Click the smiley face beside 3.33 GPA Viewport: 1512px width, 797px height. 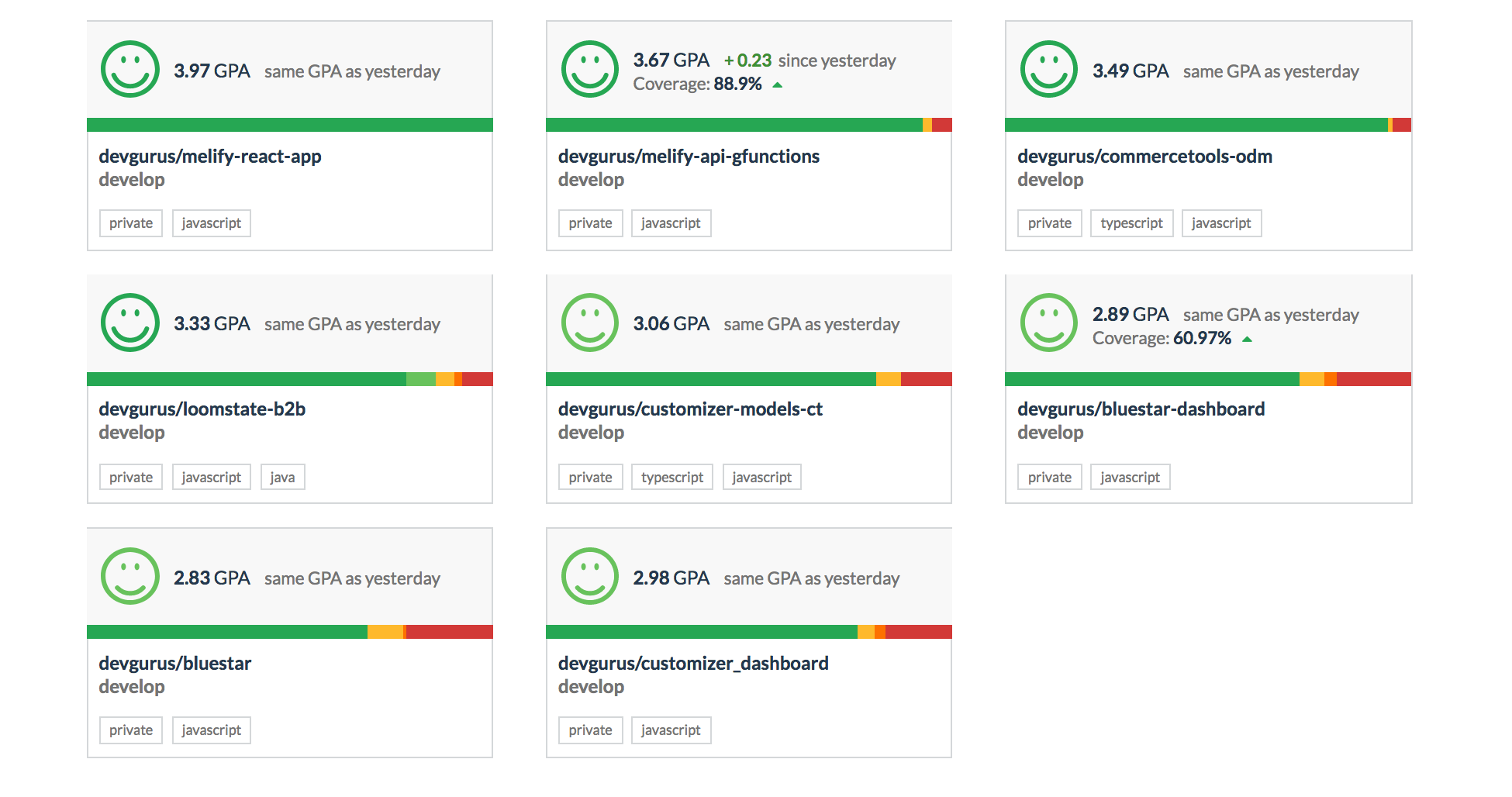130,323
